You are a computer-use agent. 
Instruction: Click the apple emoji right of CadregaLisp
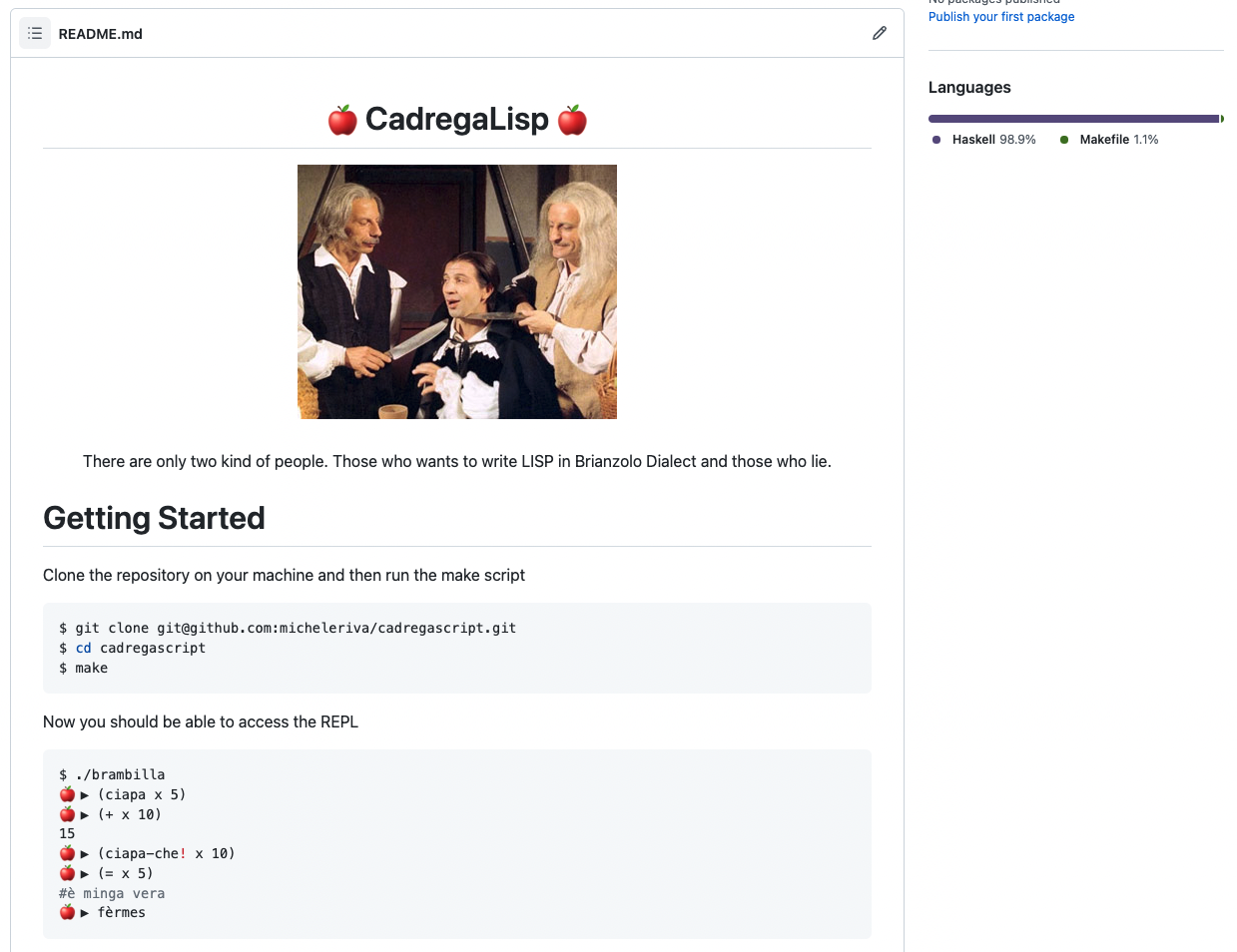[x=572, y=120]
